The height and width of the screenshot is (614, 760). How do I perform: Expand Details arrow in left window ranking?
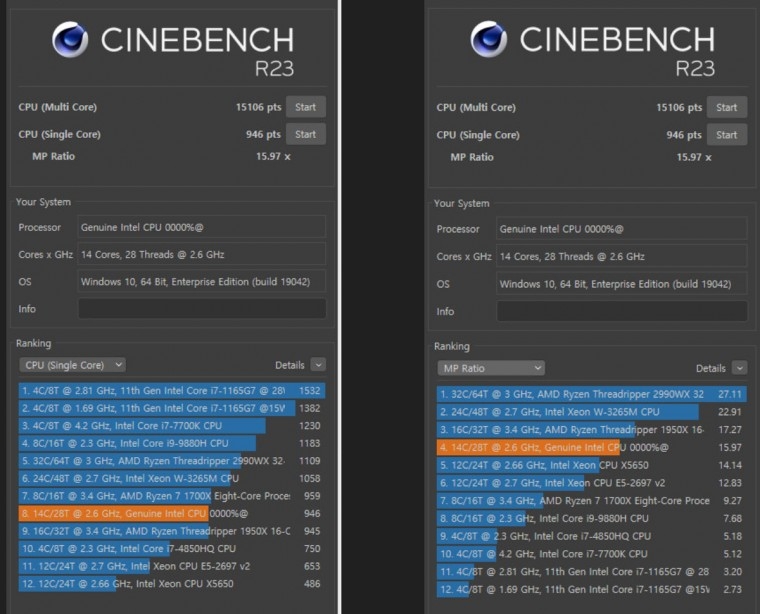[318, 365]
